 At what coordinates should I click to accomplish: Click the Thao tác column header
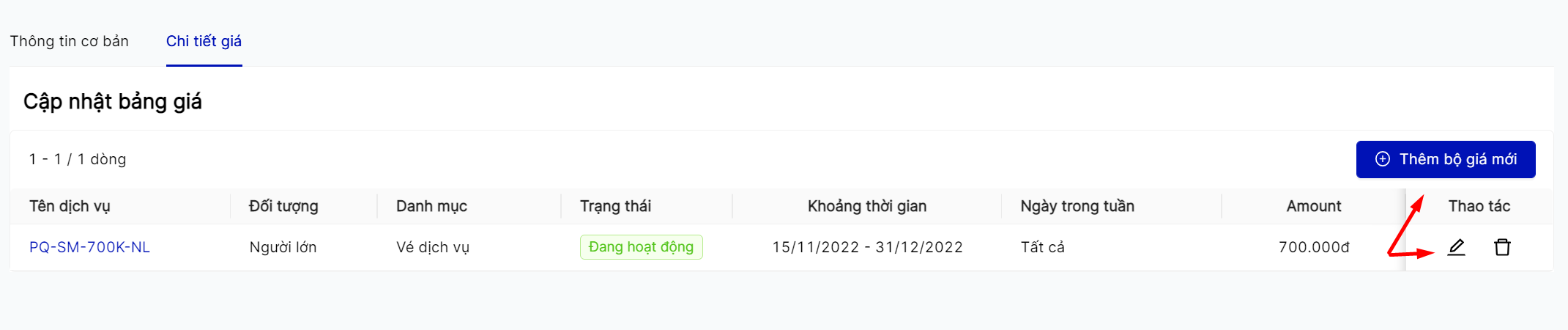(1479, 206)
